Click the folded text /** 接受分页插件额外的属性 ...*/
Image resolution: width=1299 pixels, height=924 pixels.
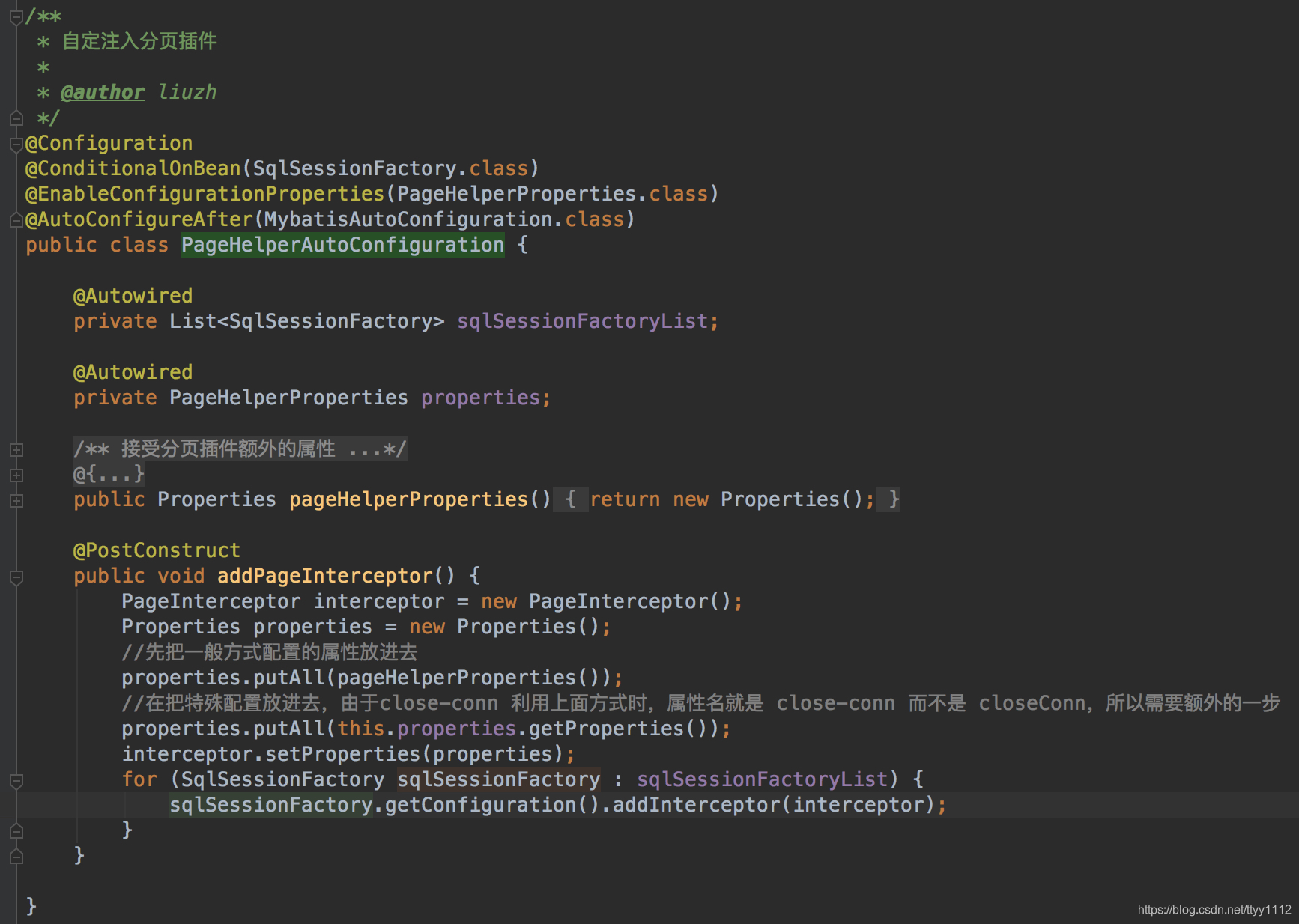240,449
